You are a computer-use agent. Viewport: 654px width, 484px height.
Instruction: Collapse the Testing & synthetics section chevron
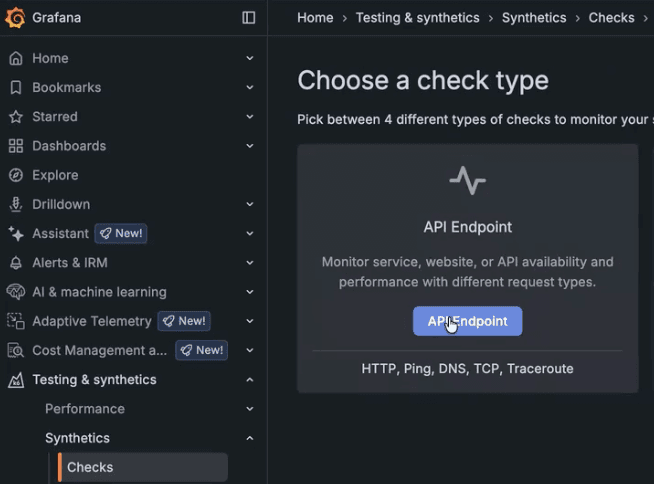coord(250,380)
